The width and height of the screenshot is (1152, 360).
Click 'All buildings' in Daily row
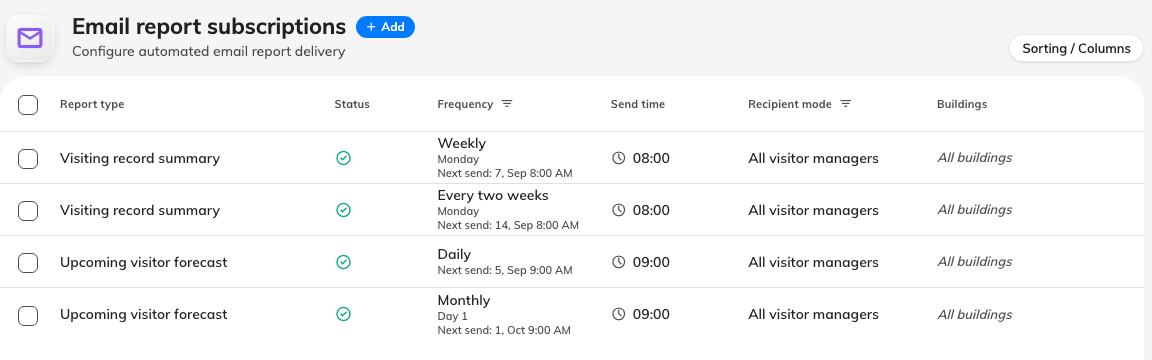tap(974, 262)
